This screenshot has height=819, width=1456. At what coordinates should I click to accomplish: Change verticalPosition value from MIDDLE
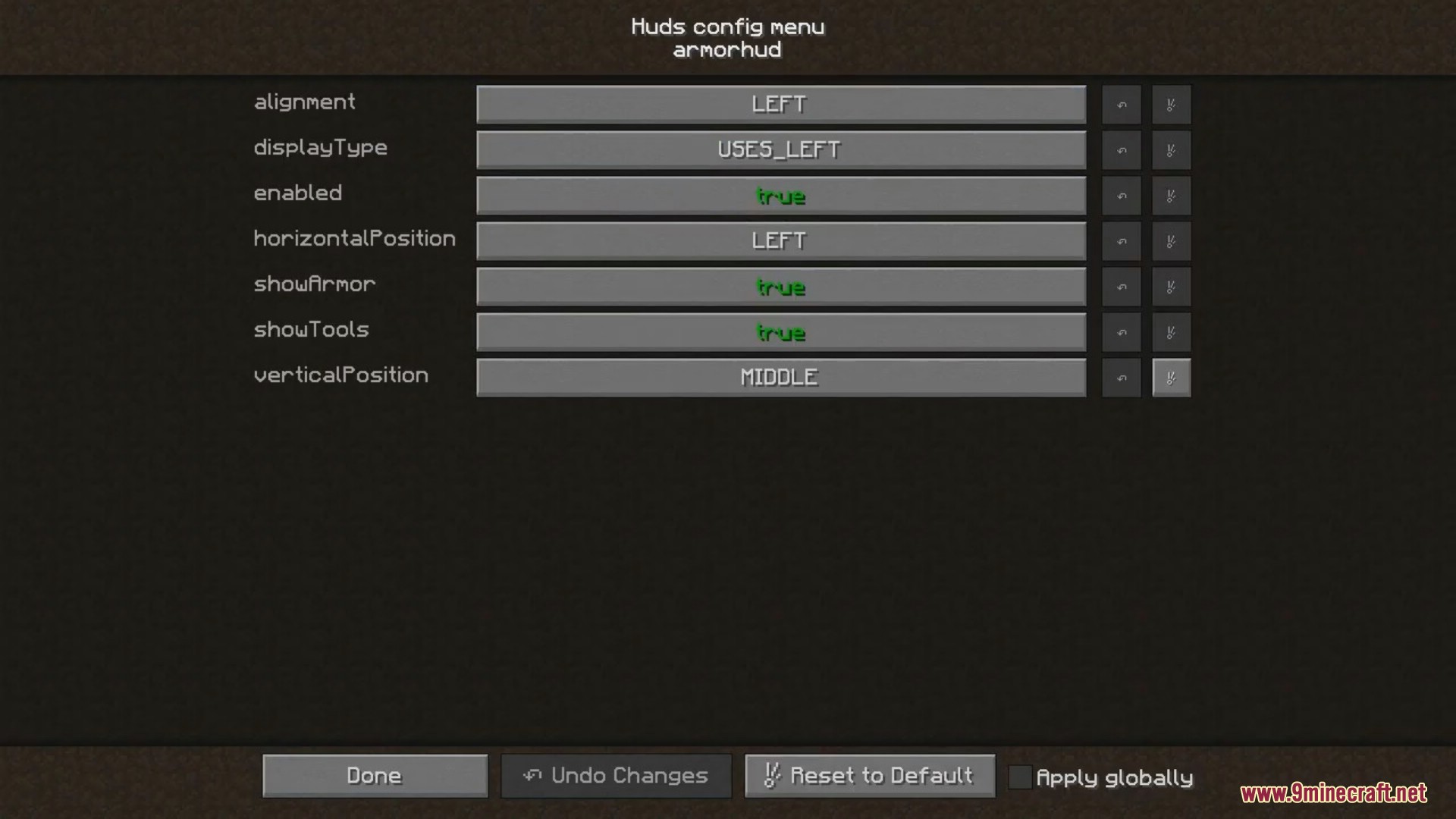[779, 376]
